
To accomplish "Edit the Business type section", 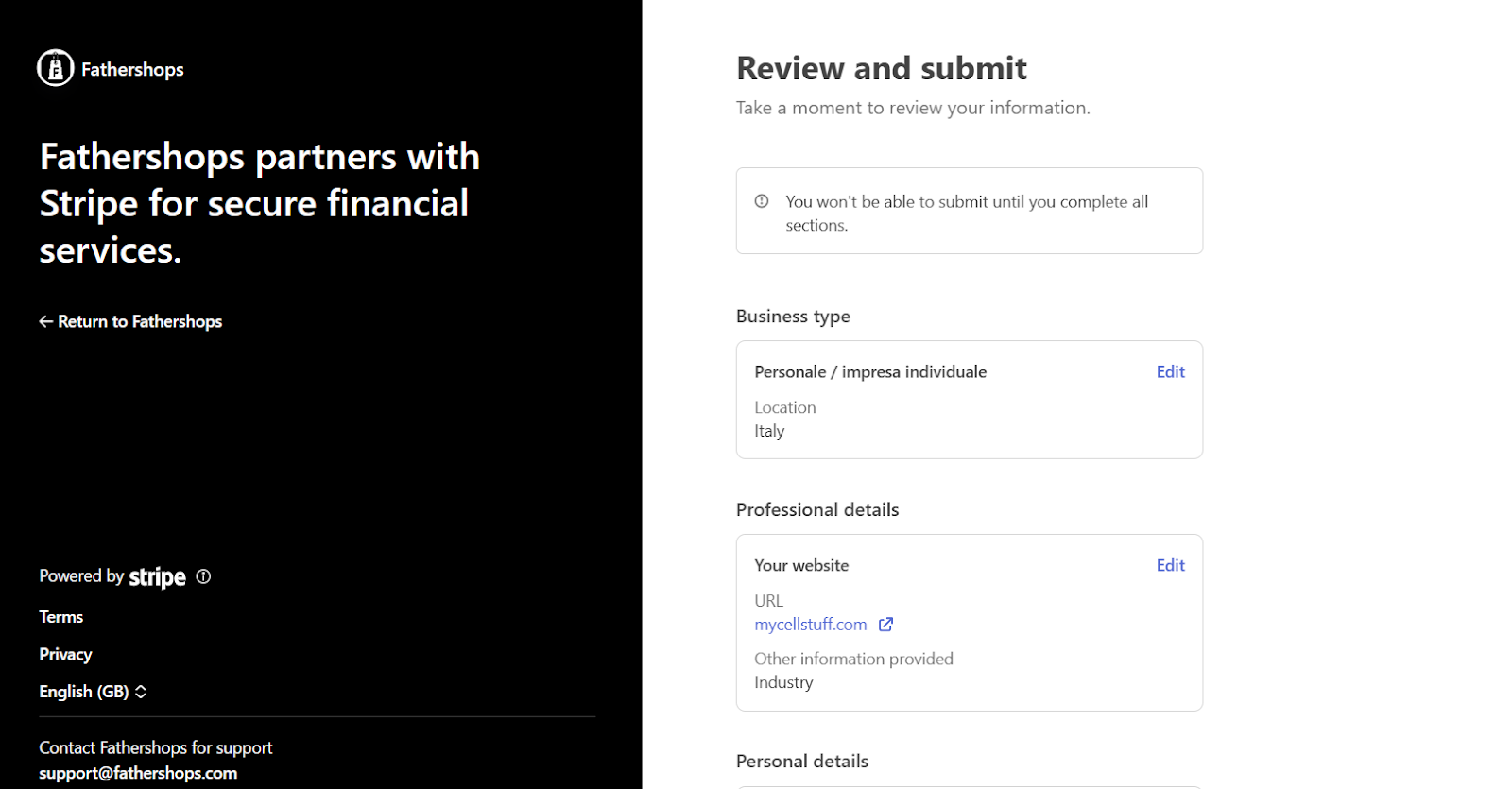I will [x=1170, y=372].
